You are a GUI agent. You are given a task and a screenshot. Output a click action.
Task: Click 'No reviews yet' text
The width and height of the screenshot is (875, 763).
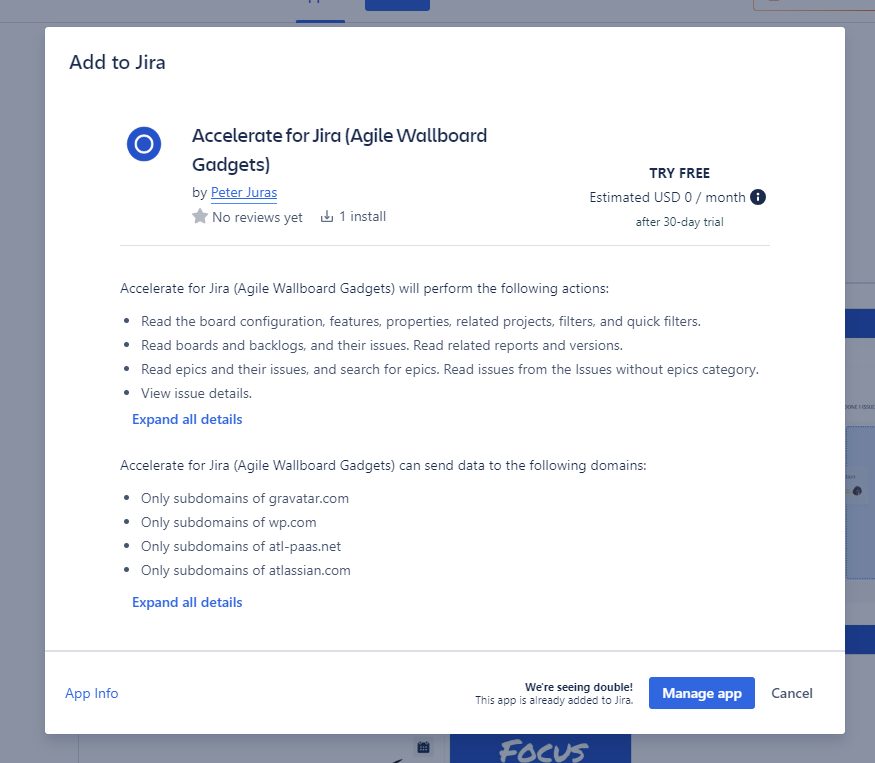click(257, 217)
